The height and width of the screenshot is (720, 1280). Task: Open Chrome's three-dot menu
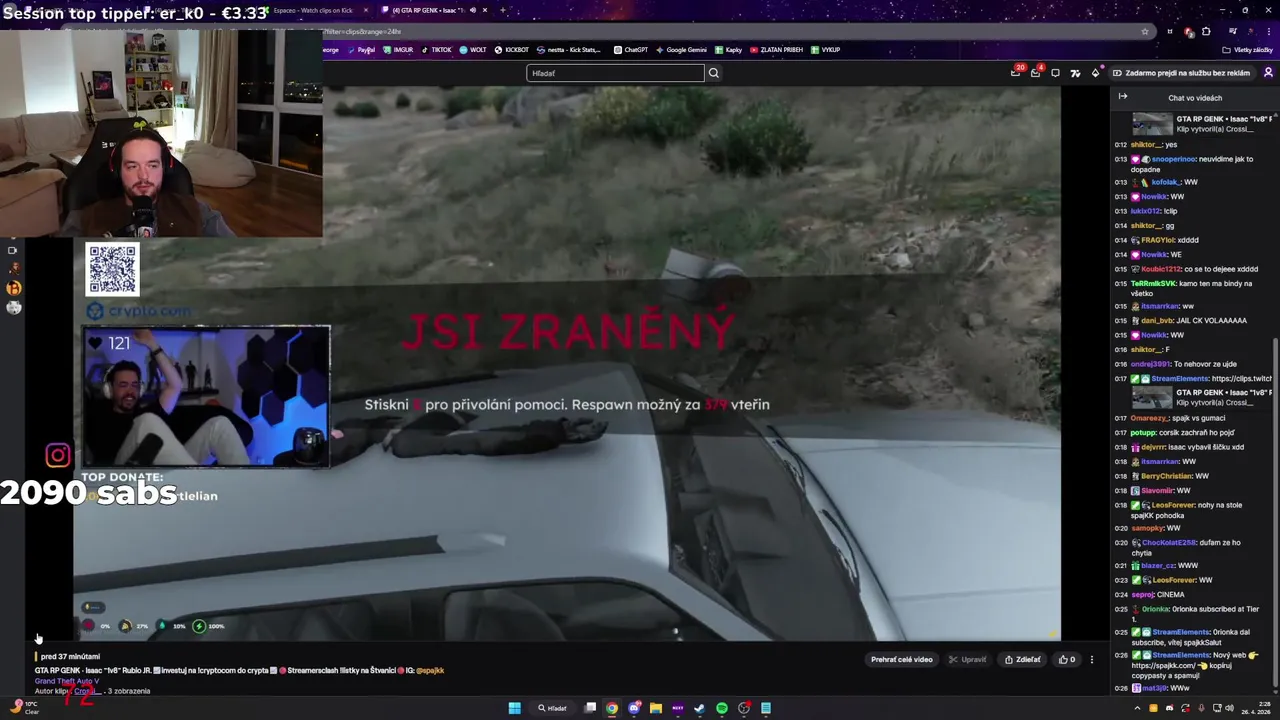point(1267,31)
